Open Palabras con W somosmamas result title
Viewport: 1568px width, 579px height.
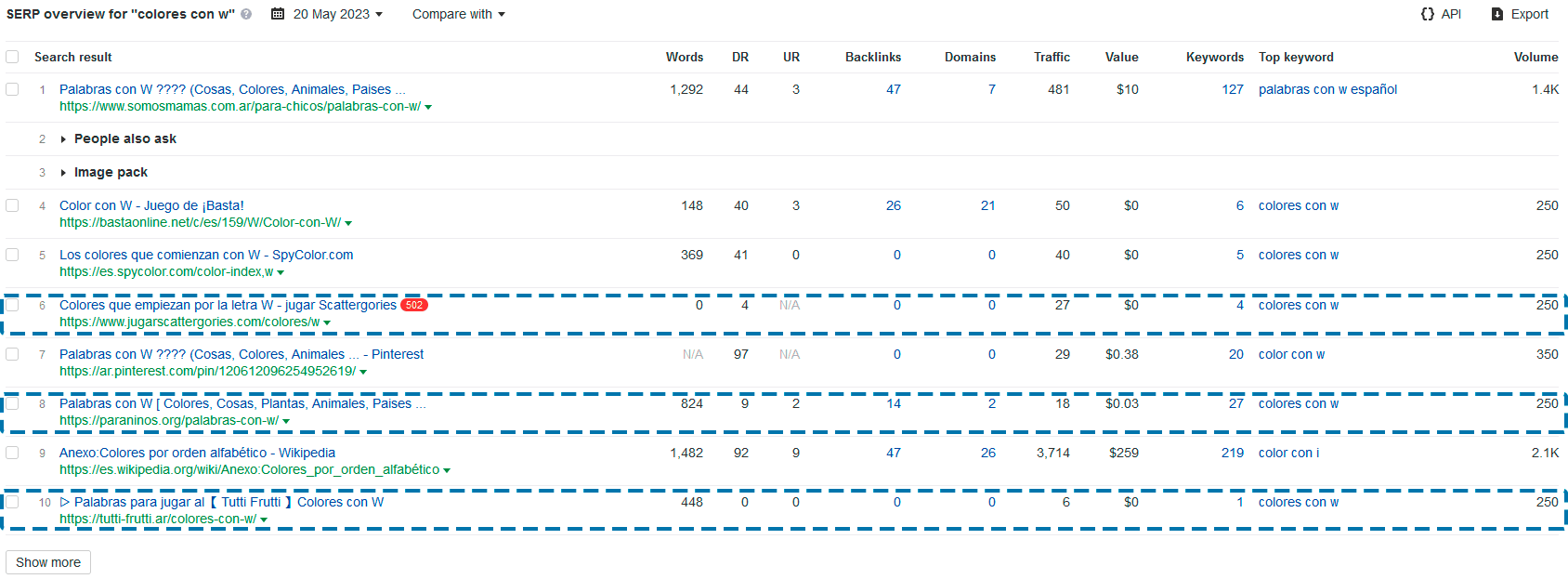(232, 89)
